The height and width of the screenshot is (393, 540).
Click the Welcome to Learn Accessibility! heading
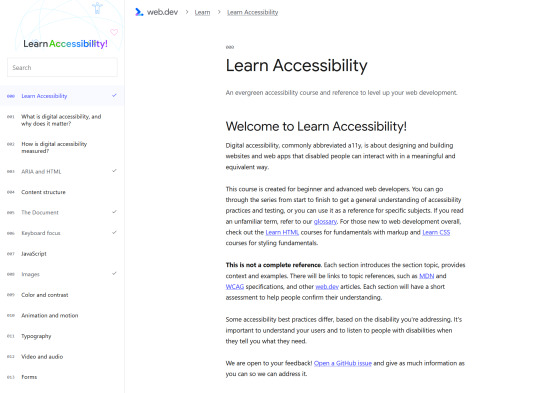(x=316, y=126)
